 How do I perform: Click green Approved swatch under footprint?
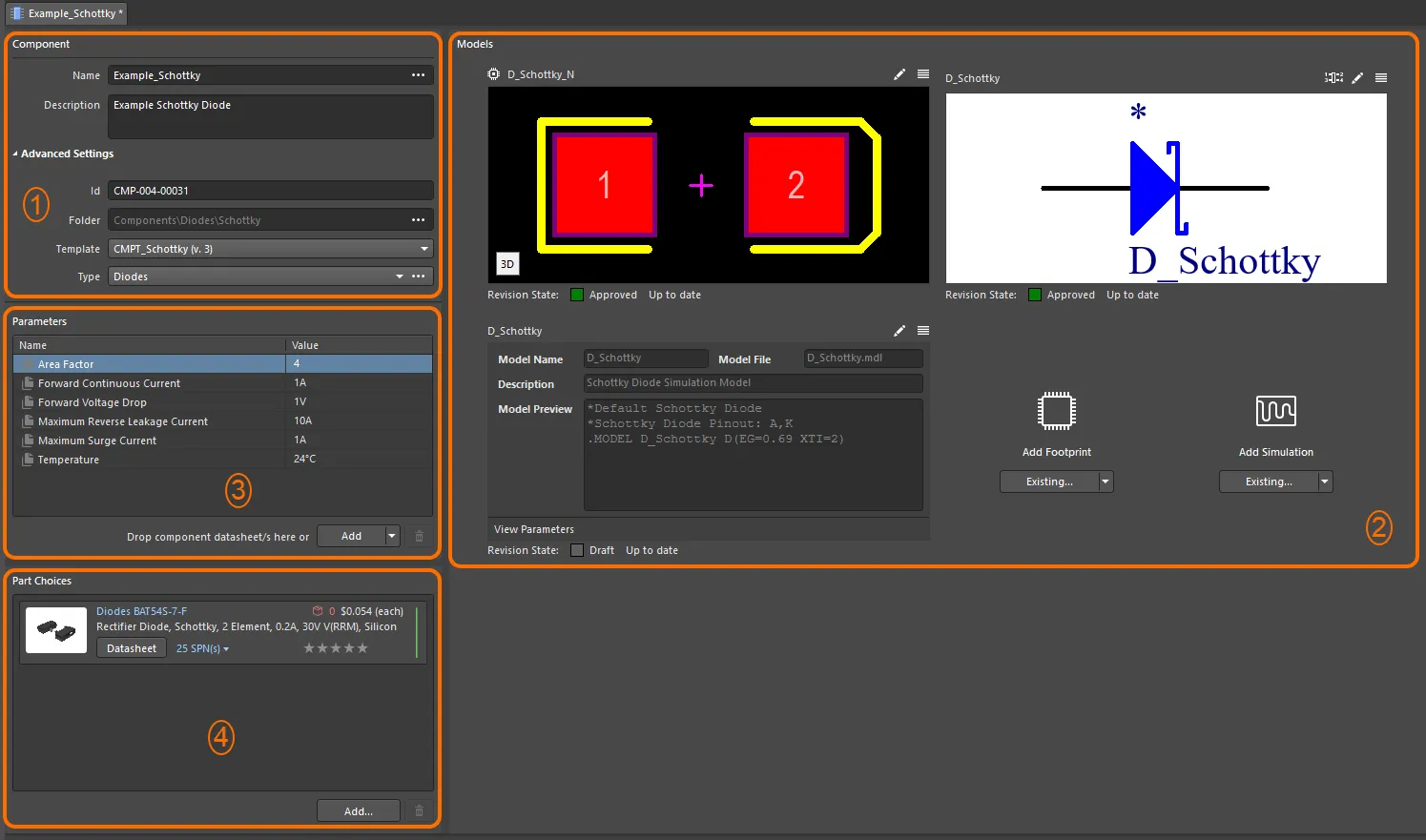576,295
